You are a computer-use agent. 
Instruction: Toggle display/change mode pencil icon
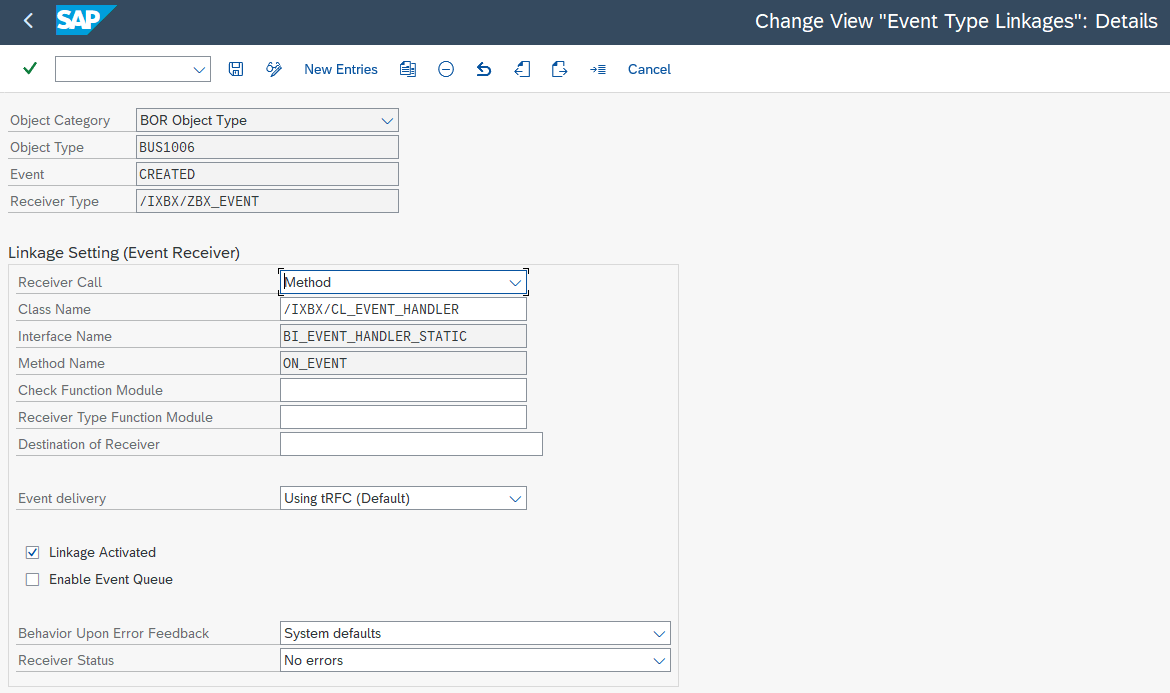point(274,69)
